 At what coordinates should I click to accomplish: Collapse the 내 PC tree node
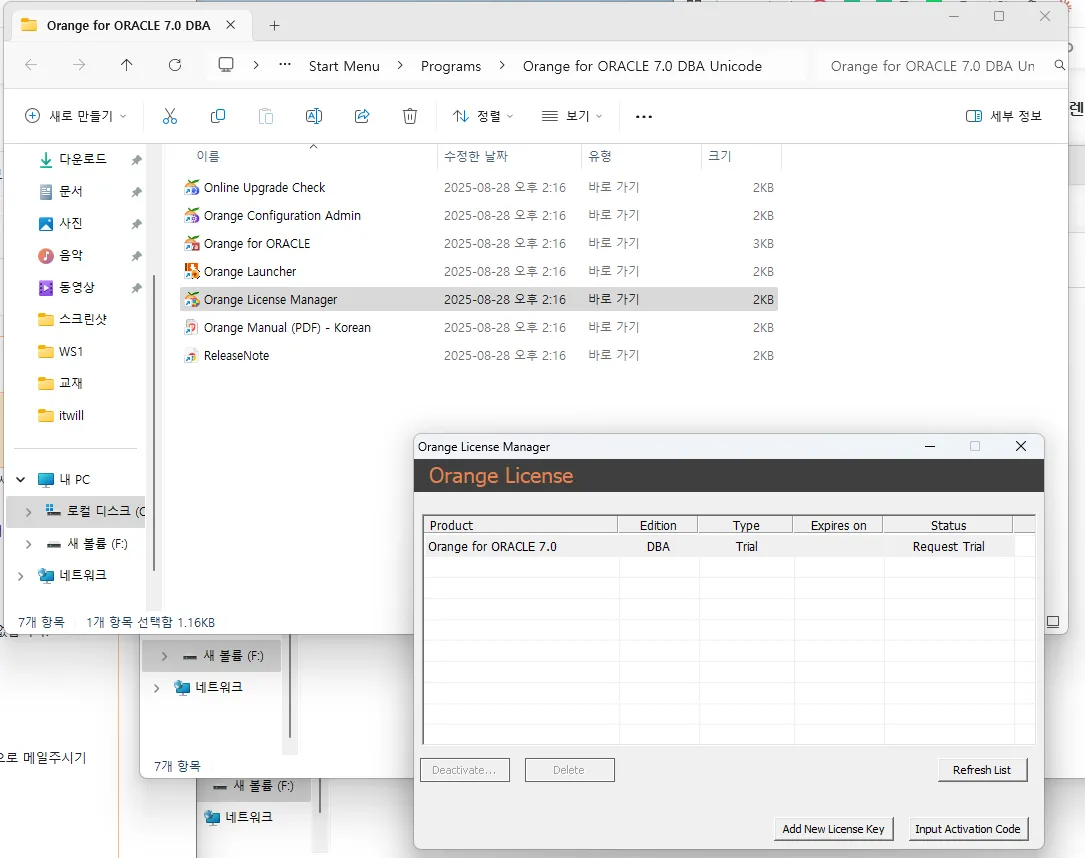[21, 480]
